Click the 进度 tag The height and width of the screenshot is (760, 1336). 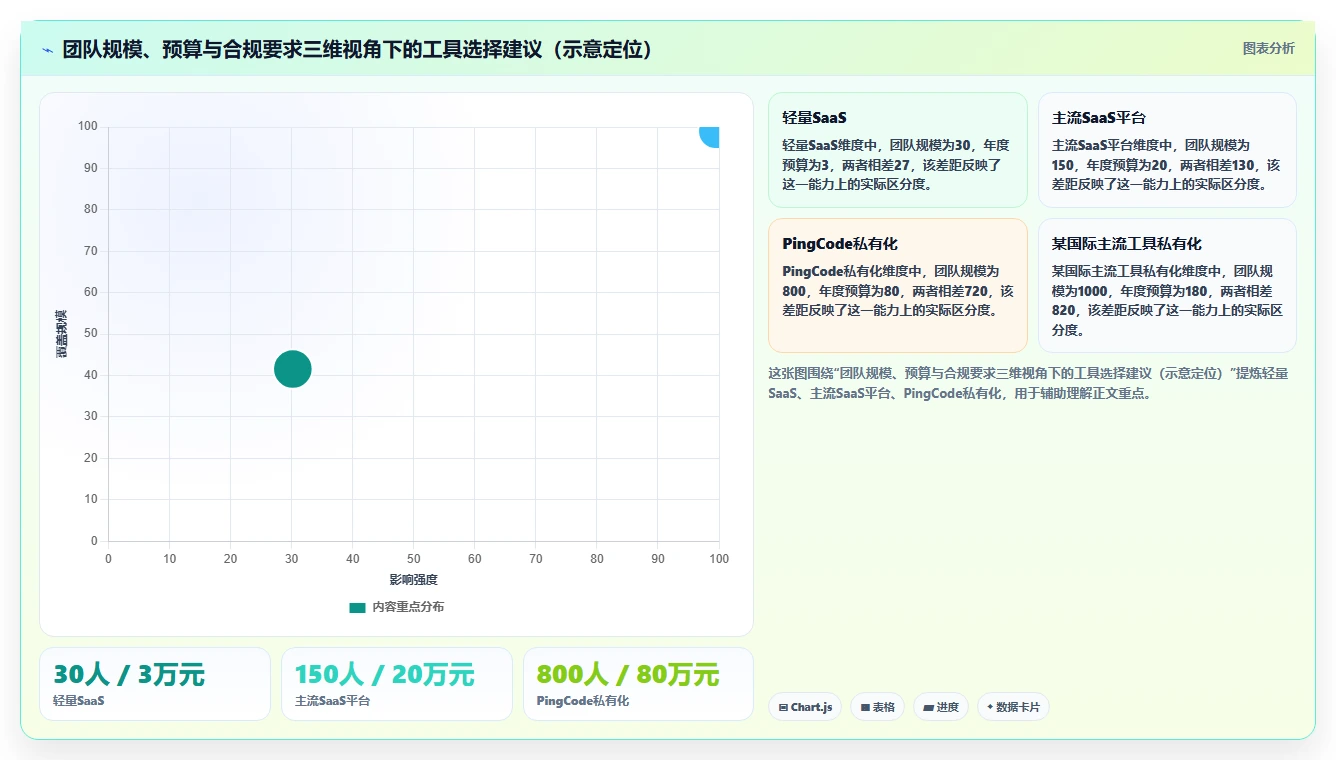[x=940, y=707]
